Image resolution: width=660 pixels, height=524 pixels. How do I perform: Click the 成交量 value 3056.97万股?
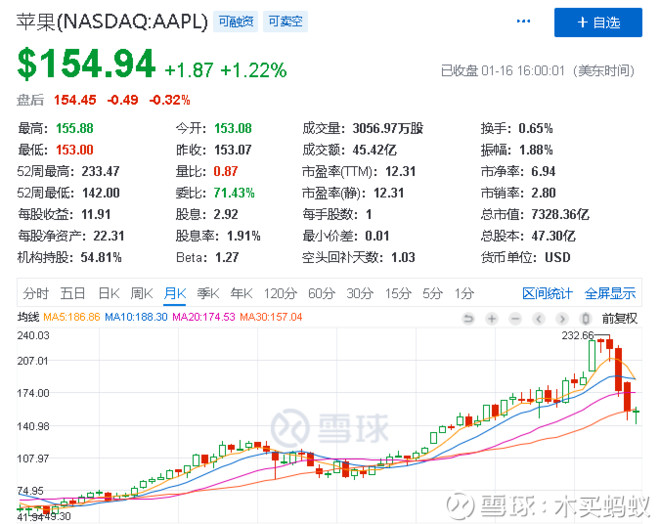click(388, 128)
